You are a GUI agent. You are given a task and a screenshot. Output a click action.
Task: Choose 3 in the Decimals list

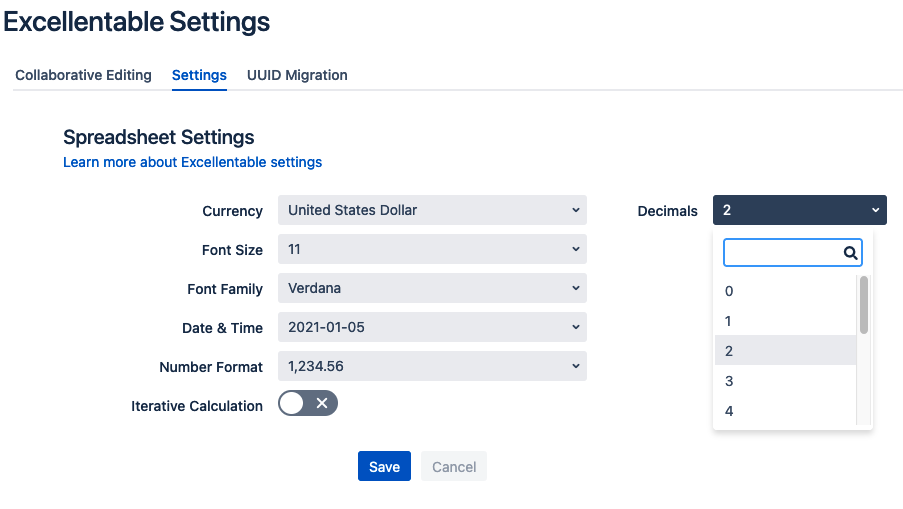(786, 381)
